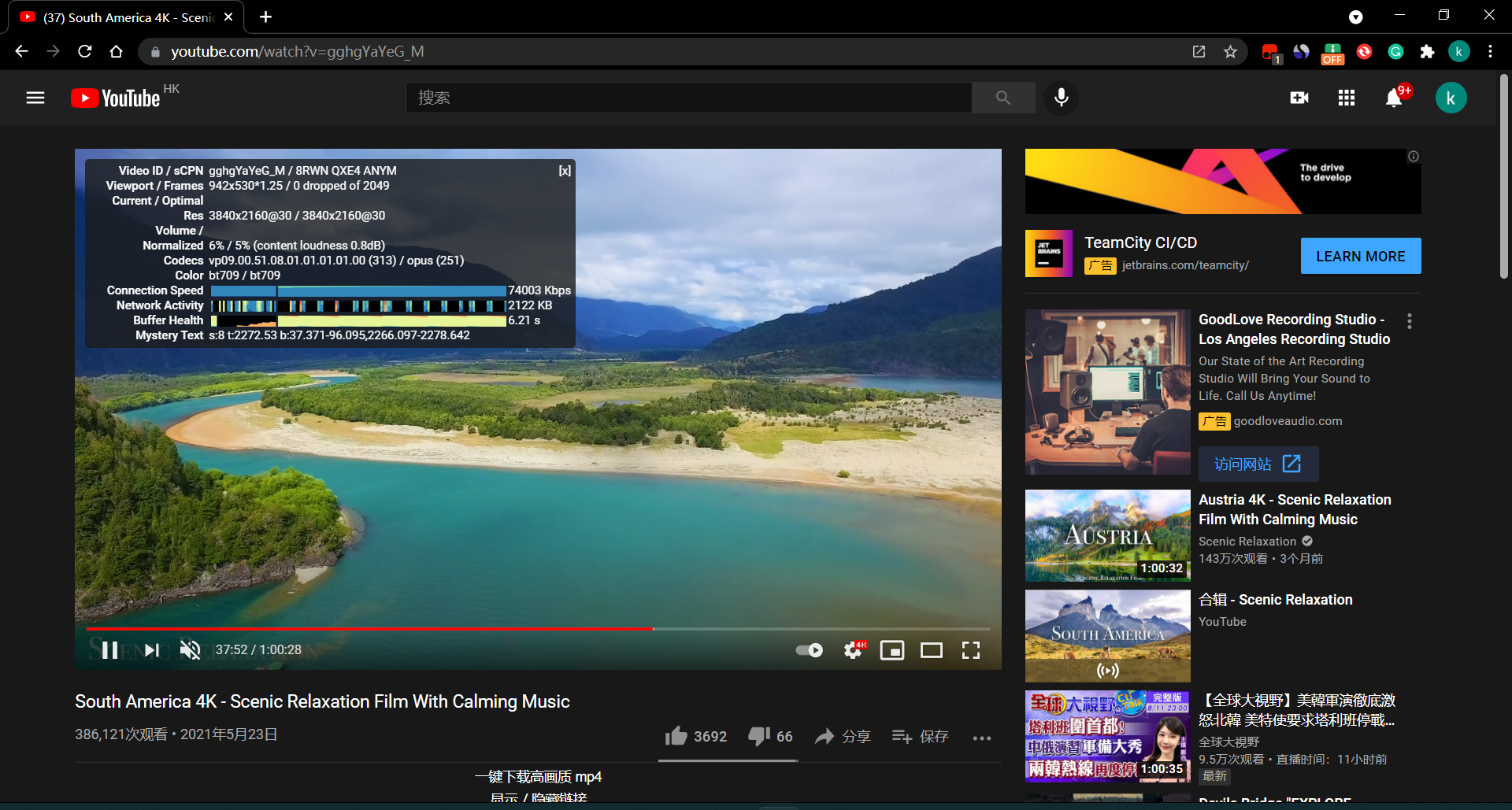Like the video with thumbs up
1512x810 pixels.
click(695, 736)
